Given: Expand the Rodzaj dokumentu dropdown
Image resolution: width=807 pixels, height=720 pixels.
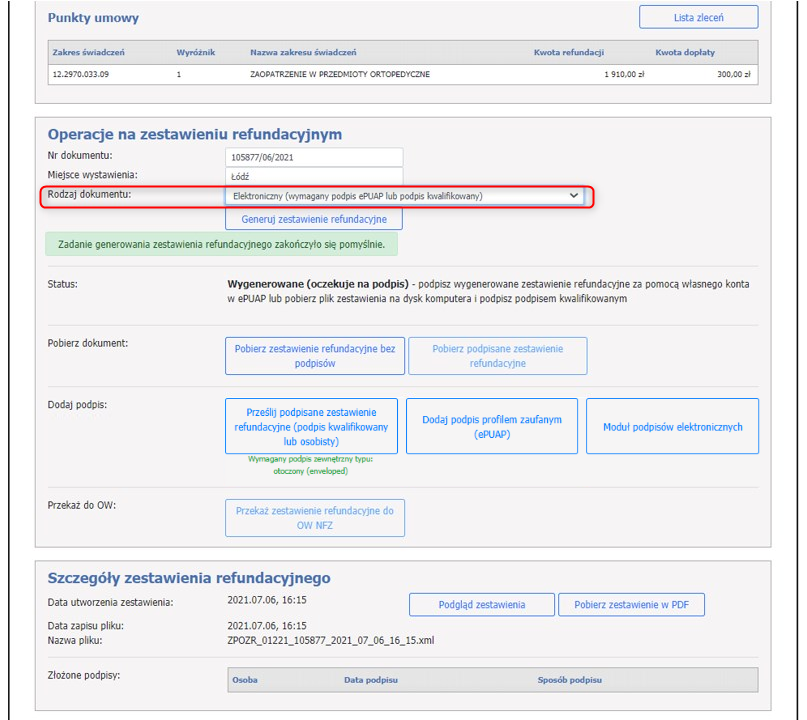Looking at the screenshot, I should pyautogui.click(x=404, y=196).
